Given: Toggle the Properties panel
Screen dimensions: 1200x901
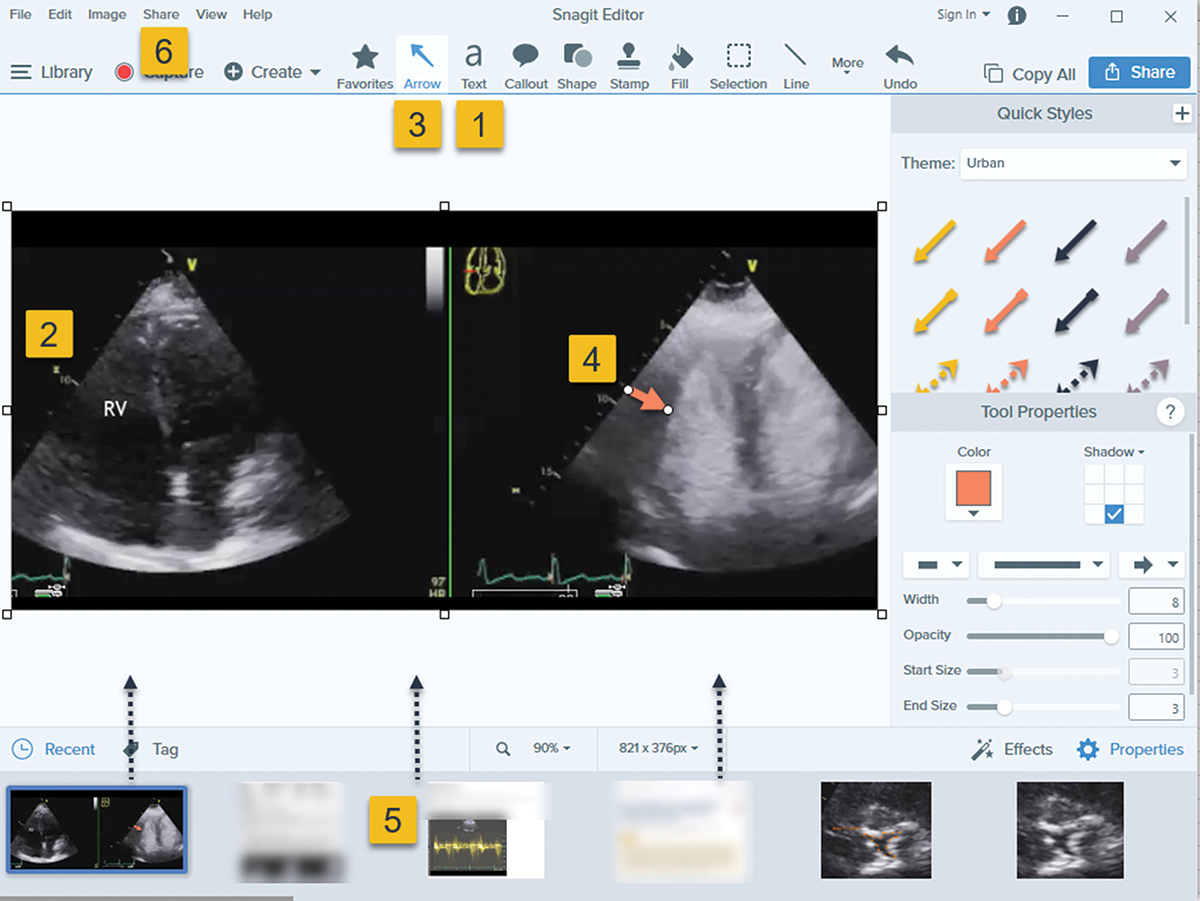Looking at the screenshot, I should click(x=1130, y=749).
